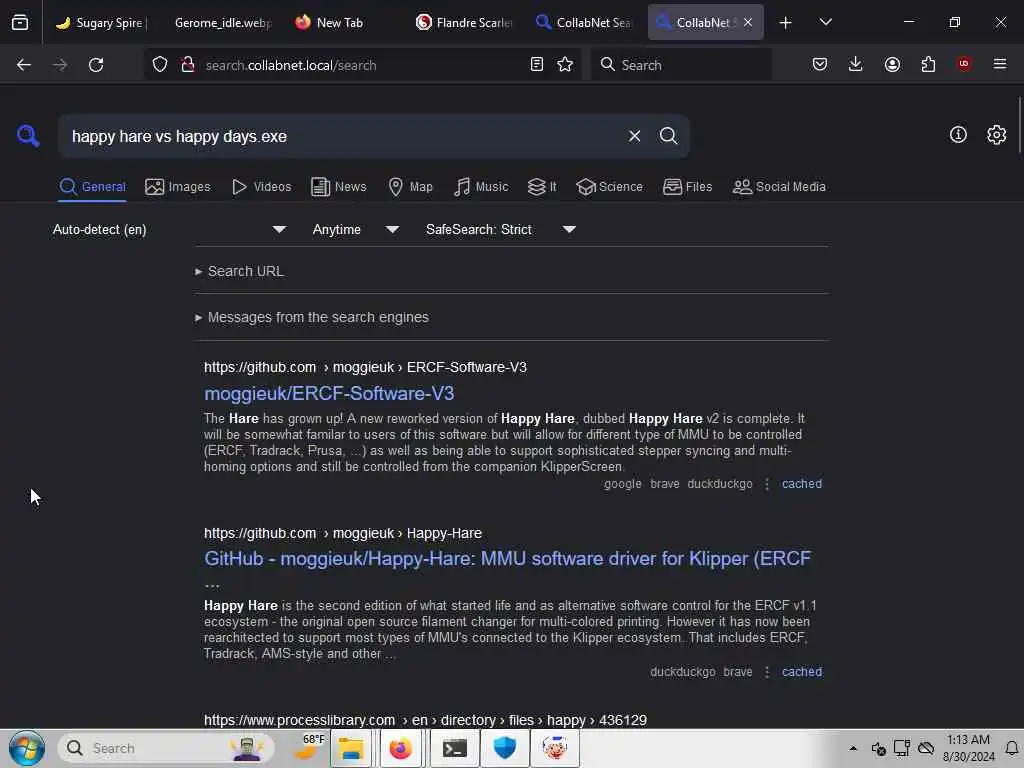
Task: Save page to Pocket
Action: pyautogui.click(x=820, y=65)
